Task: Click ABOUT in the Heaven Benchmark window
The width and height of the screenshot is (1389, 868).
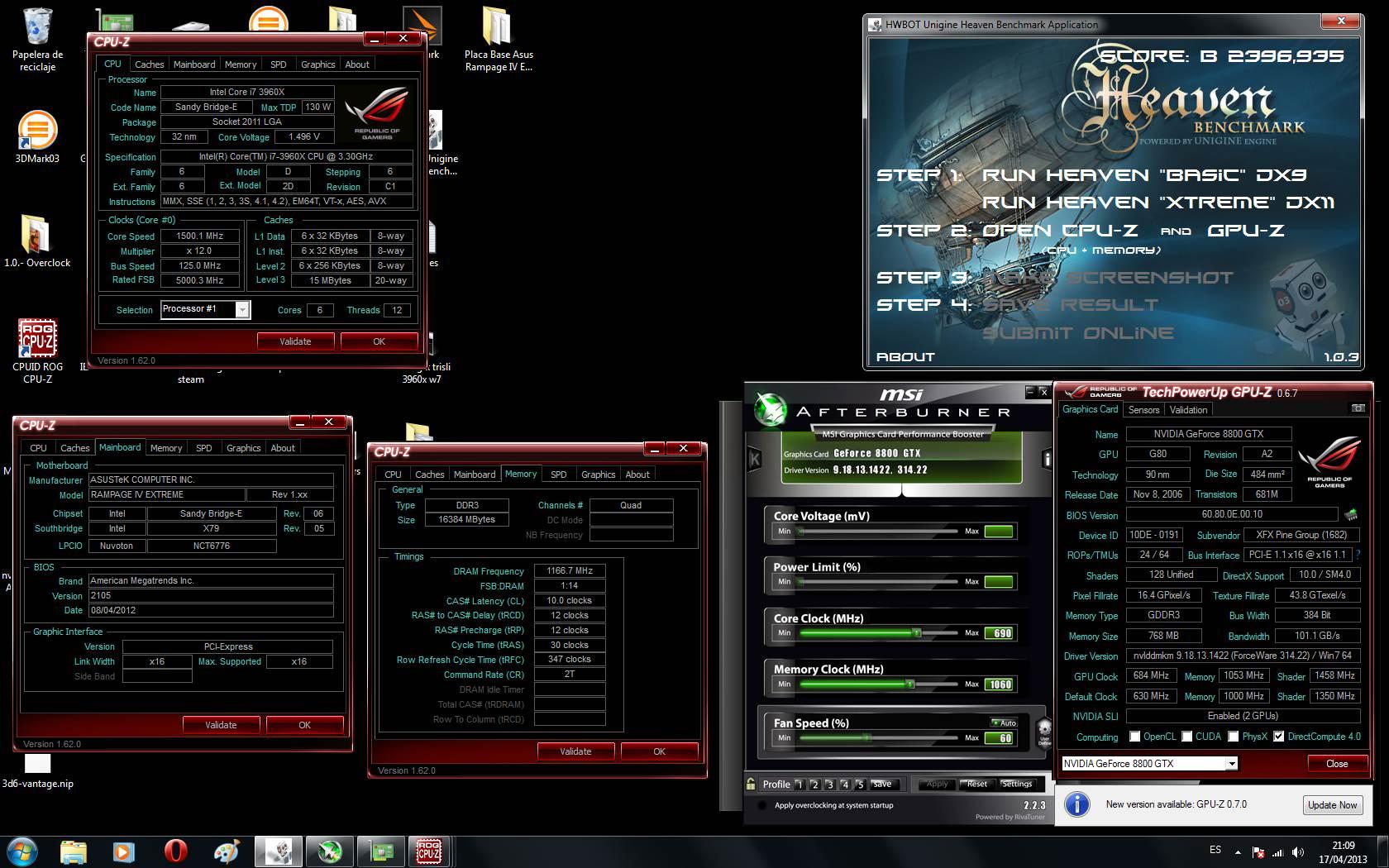Action: [905, 357]
